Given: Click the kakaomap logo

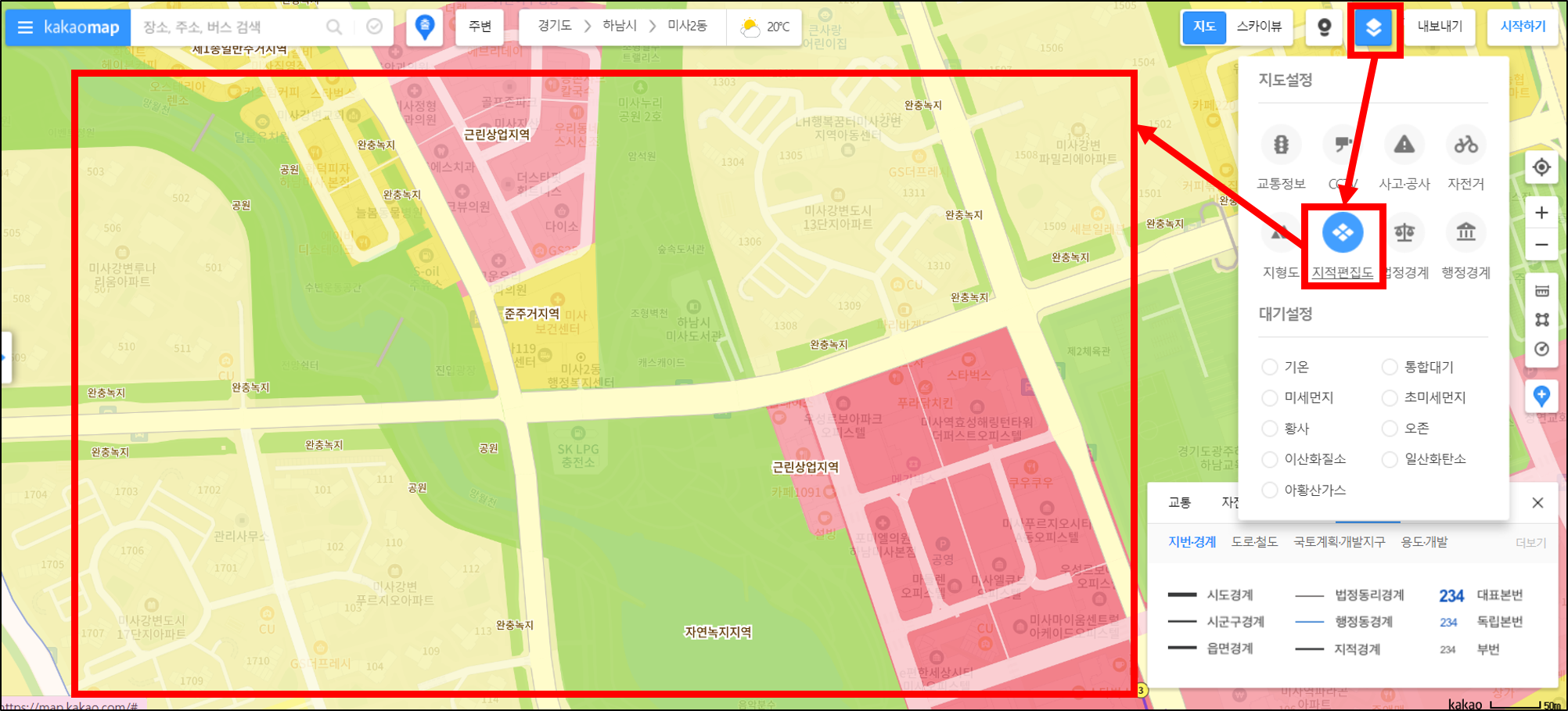Looking at the screenshot, I should point(81,27).
